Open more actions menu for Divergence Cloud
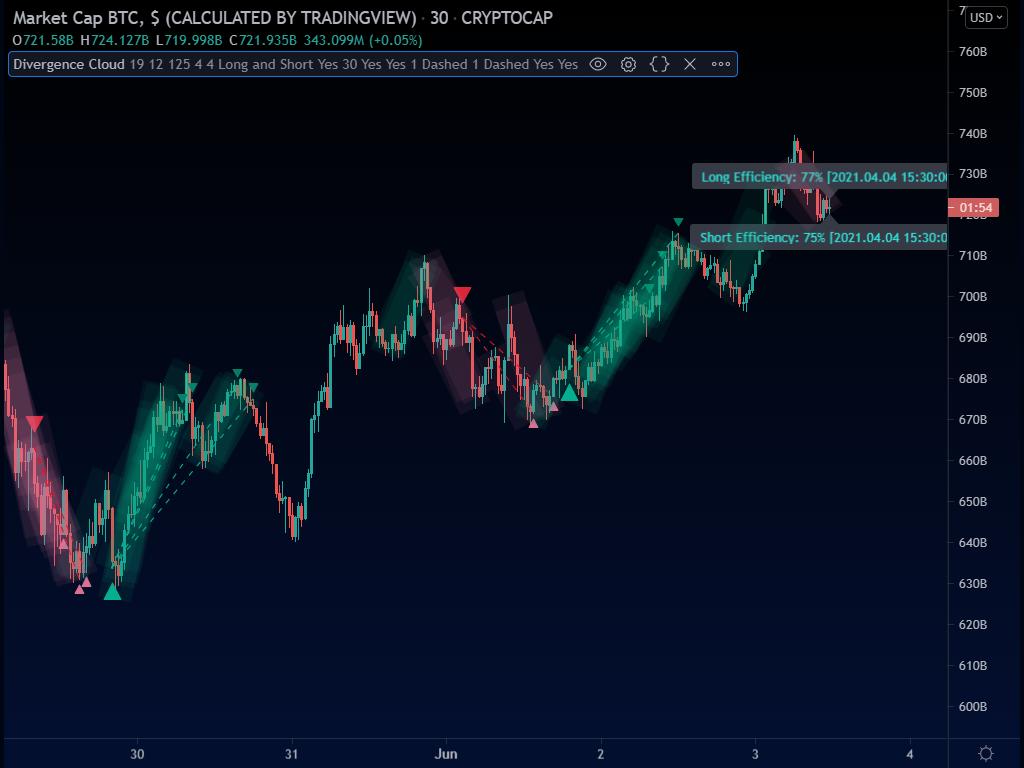This screenshot has height=768, width=1024. pos(721,64)
